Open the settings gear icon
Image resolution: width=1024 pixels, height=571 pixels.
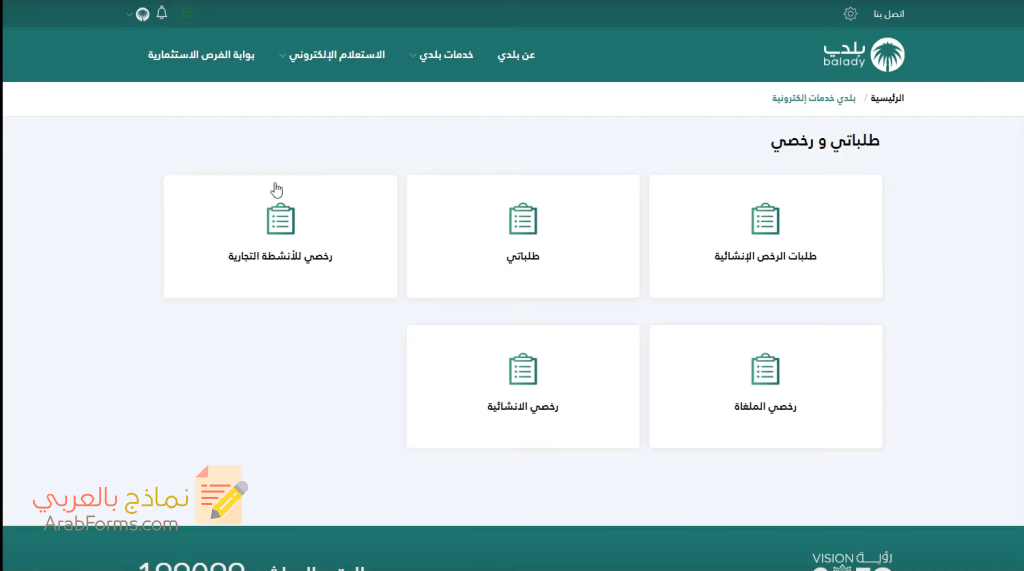[850, 14]
